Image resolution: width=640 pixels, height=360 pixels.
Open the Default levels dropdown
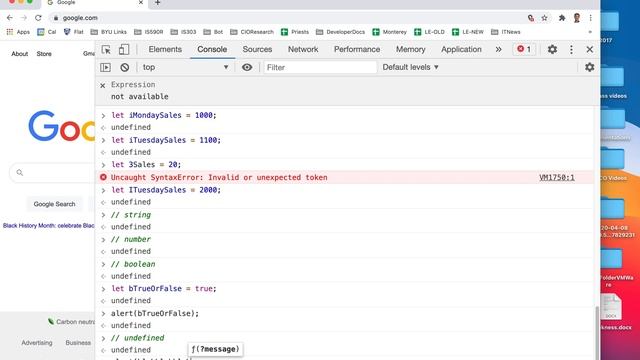tap(410, 67)
